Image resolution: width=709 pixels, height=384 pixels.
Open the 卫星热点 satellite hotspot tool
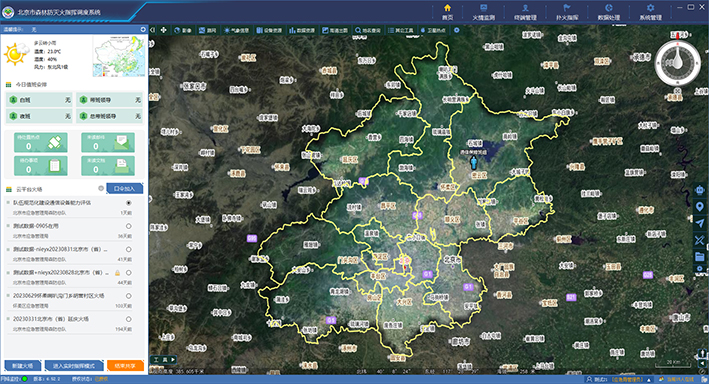(x=433, y=30)
